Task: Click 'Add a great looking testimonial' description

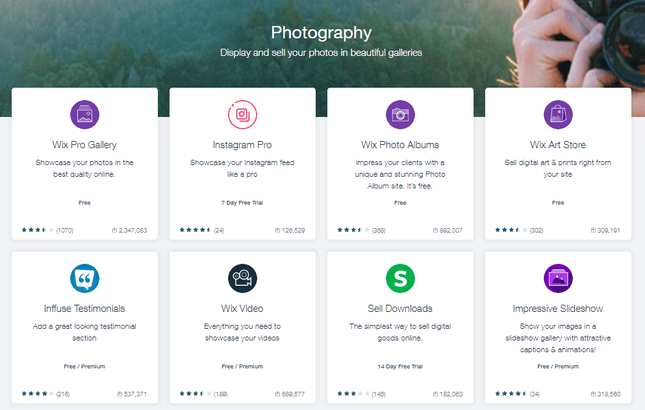Action: [84, 332]
